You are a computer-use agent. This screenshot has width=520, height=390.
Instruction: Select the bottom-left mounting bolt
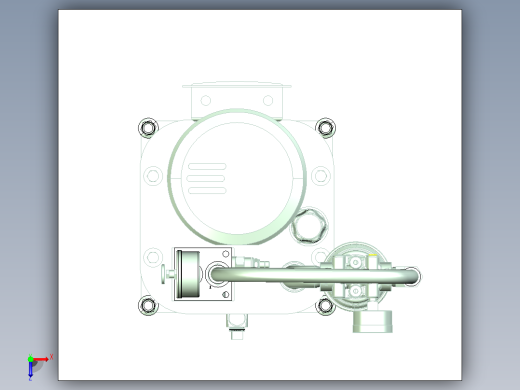pyautogui.click(x=148, y=305)
